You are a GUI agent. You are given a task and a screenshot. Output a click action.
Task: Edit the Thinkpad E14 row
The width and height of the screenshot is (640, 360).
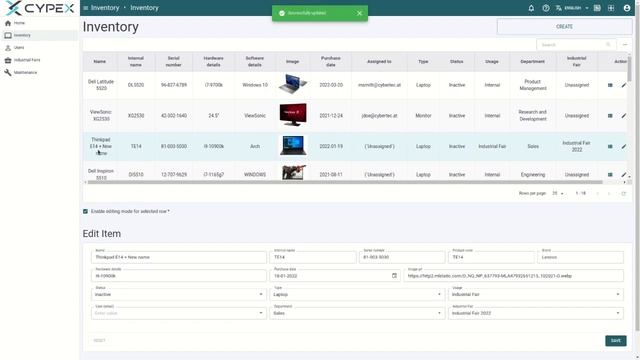(624, 146)
